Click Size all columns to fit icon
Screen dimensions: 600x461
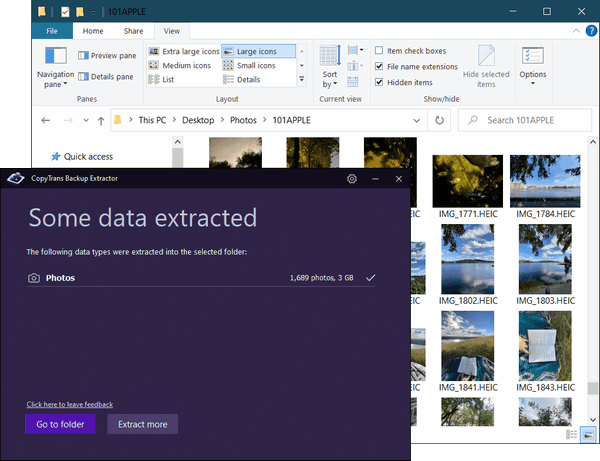[x=353, y=81]
